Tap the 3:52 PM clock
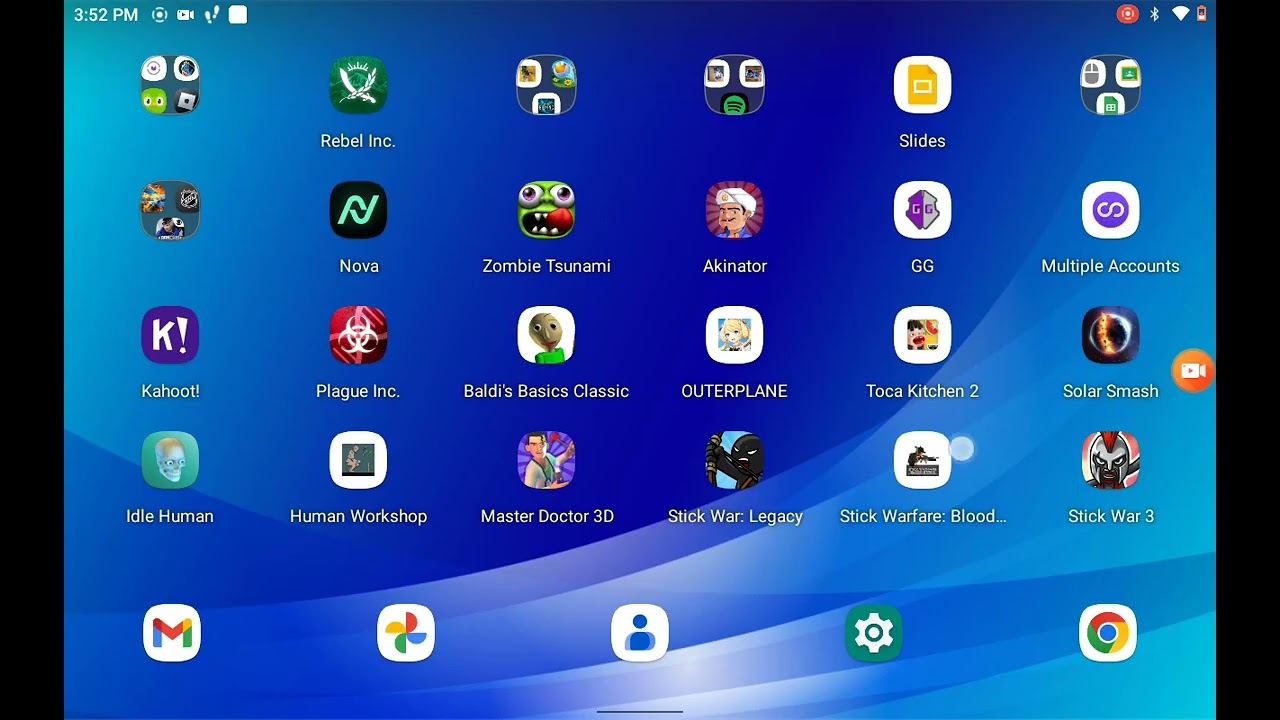The width and height of the screenshot is (1280, 720). point(106,15)
